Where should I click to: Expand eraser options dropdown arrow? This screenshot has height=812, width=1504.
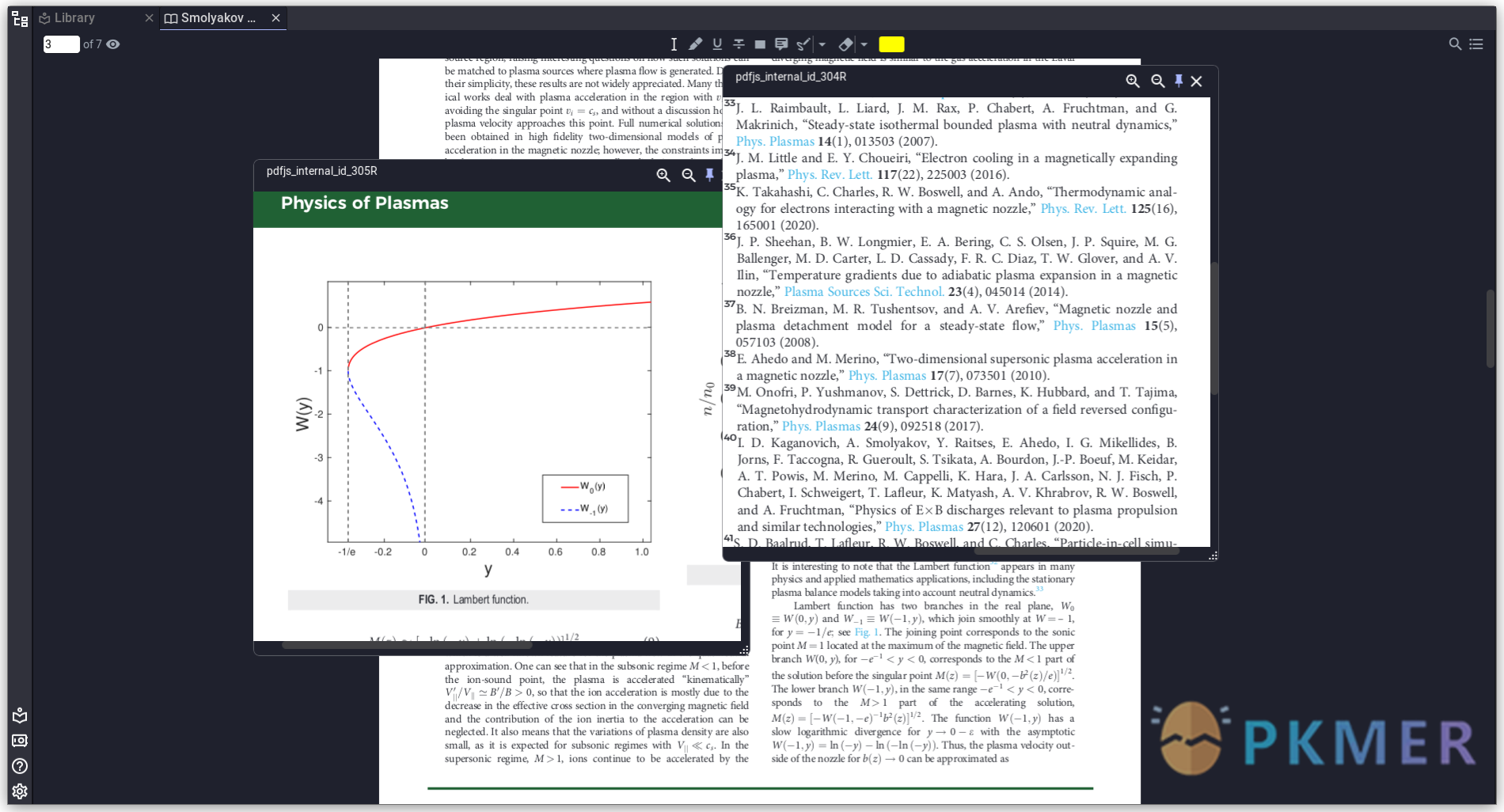864,44
